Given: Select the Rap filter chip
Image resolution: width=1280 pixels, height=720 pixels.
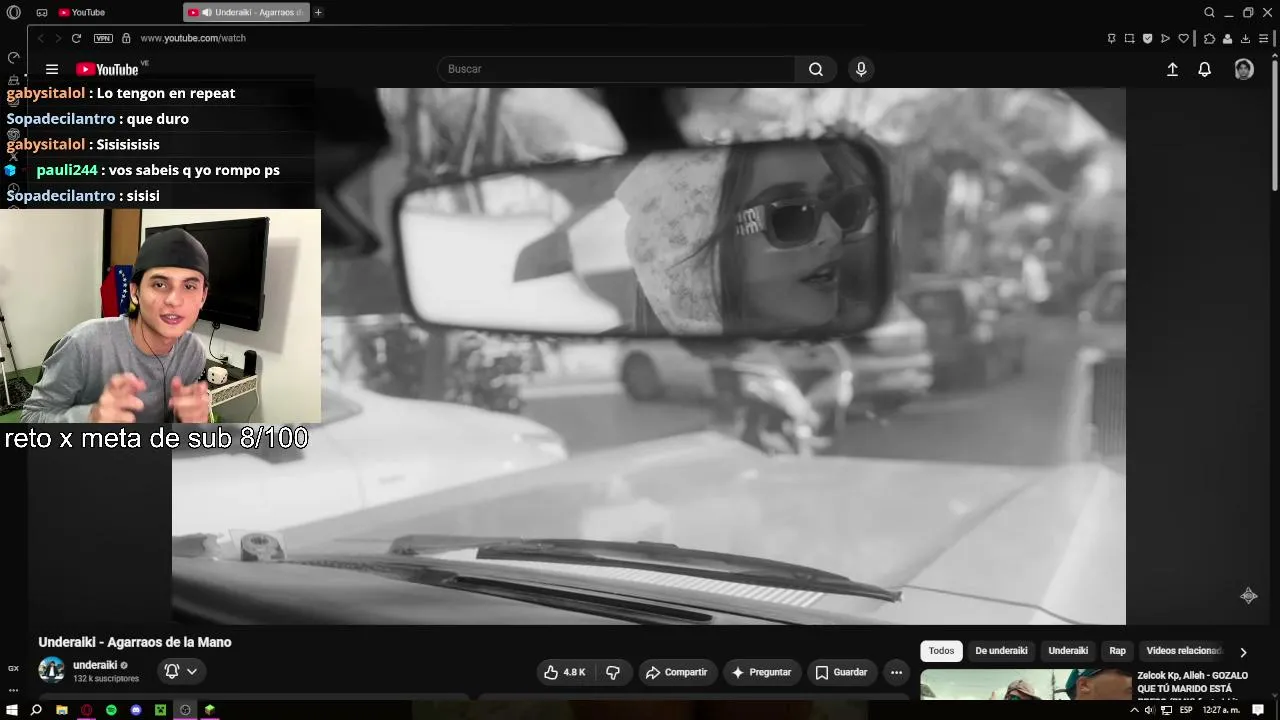Looking at the screenshot, I should [x=1117, y=651].
